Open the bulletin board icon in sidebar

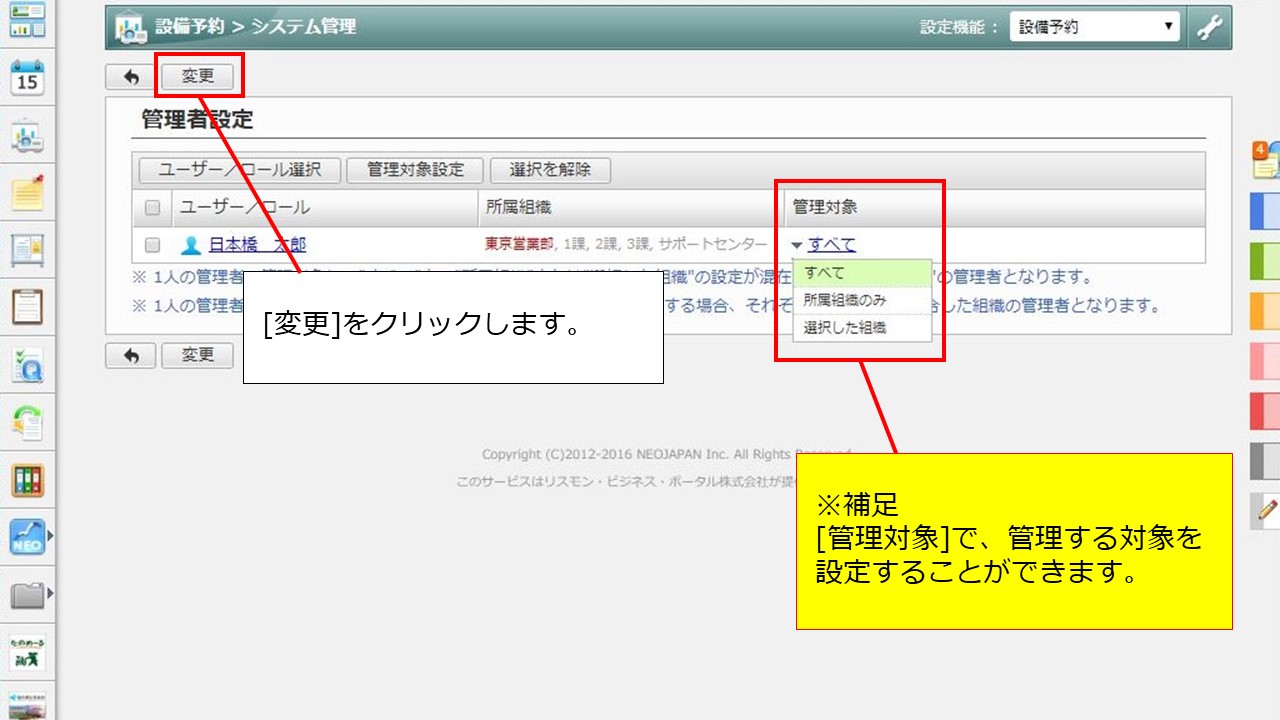tap(27, 249)
